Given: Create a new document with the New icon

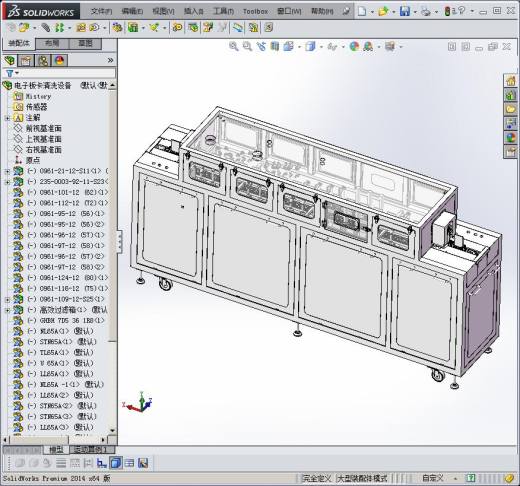Looking at the screenshot, I should point(362,11).
